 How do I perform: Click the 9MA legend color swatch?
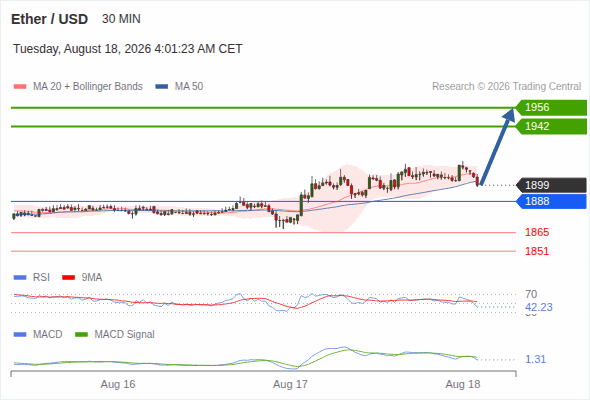click(x=68, y=278)
